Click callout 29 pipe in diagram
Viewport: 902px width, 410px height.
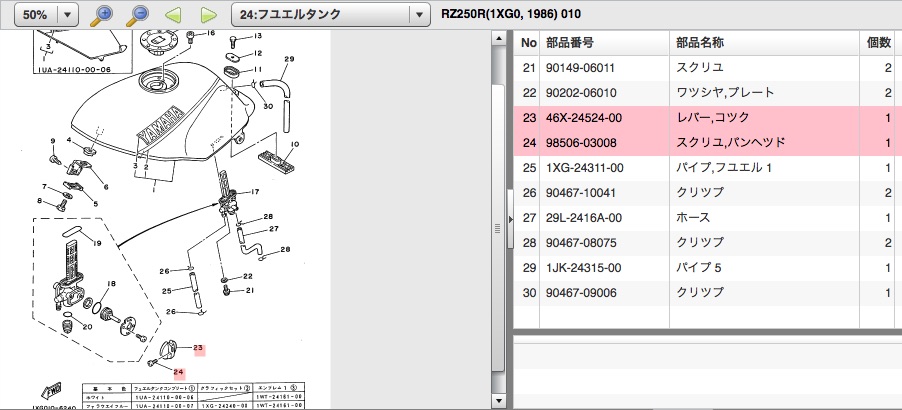[289, 59]
